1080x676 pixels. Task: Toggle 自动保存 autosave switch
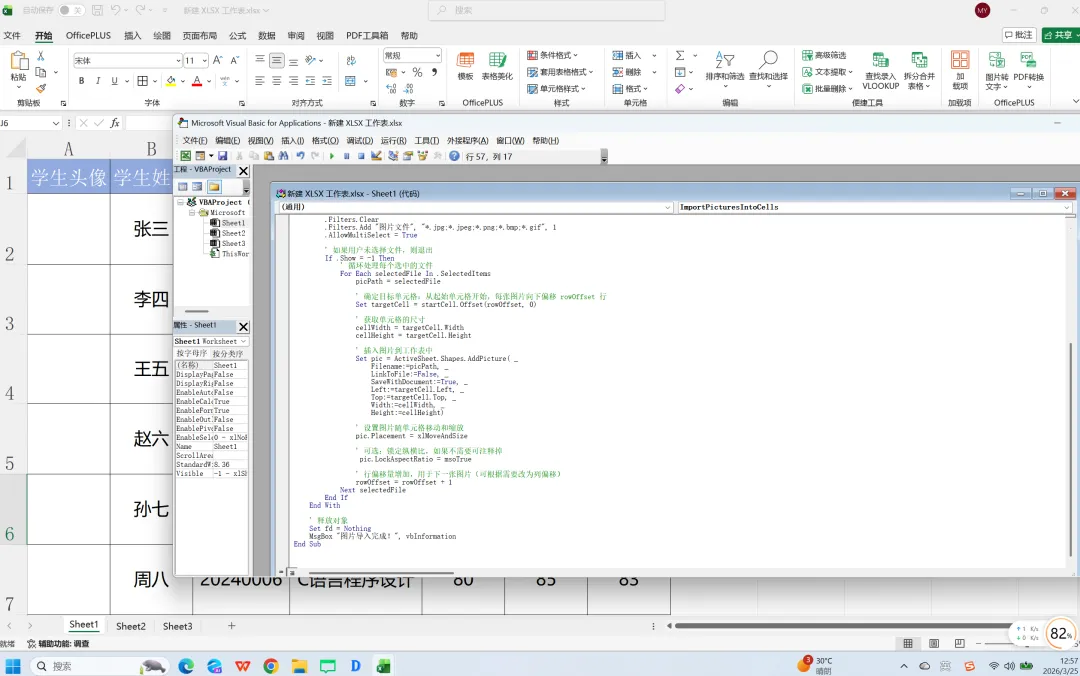point(70,10)
